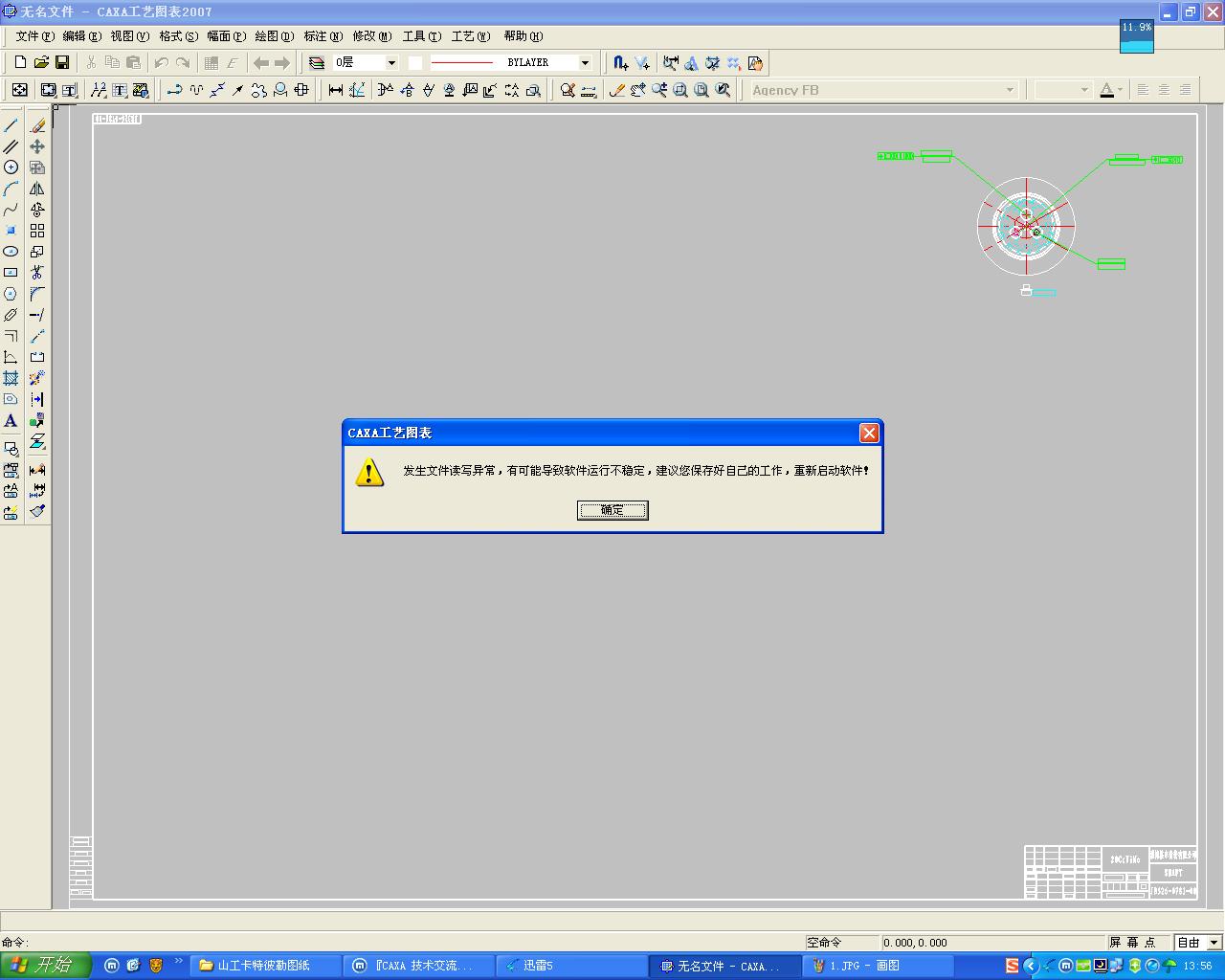Screen dimensions: 1225x980
Task: Click the command input line
Action: (x=402, y=943)
